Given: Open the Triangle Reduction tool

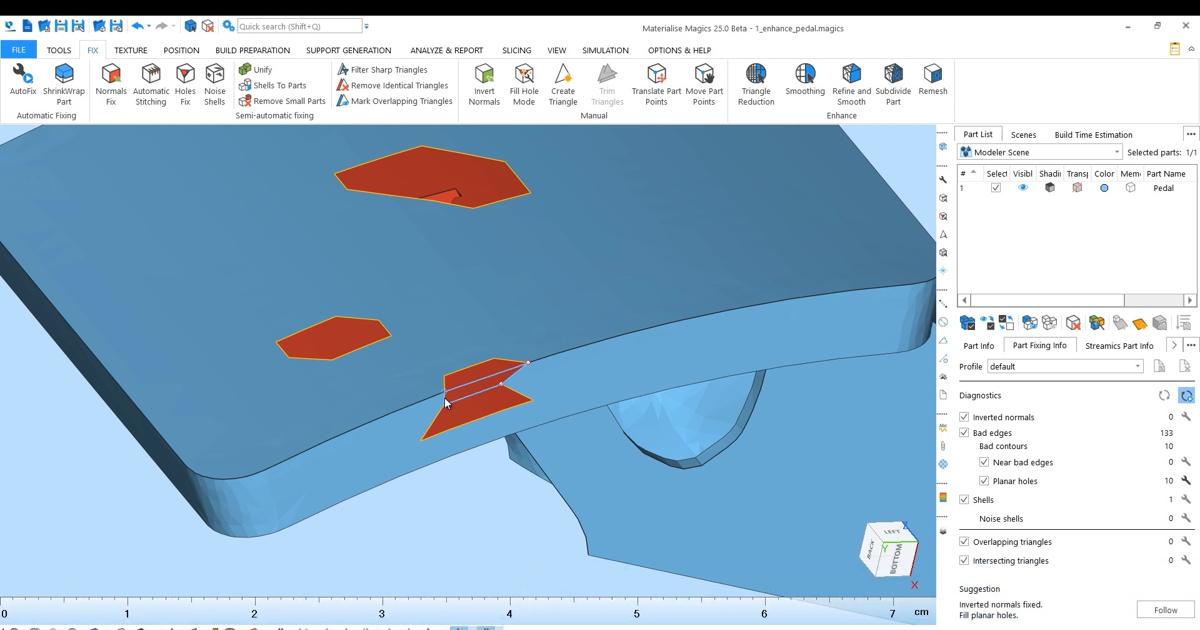Looking at the screenshot, I should pos(755,82).
